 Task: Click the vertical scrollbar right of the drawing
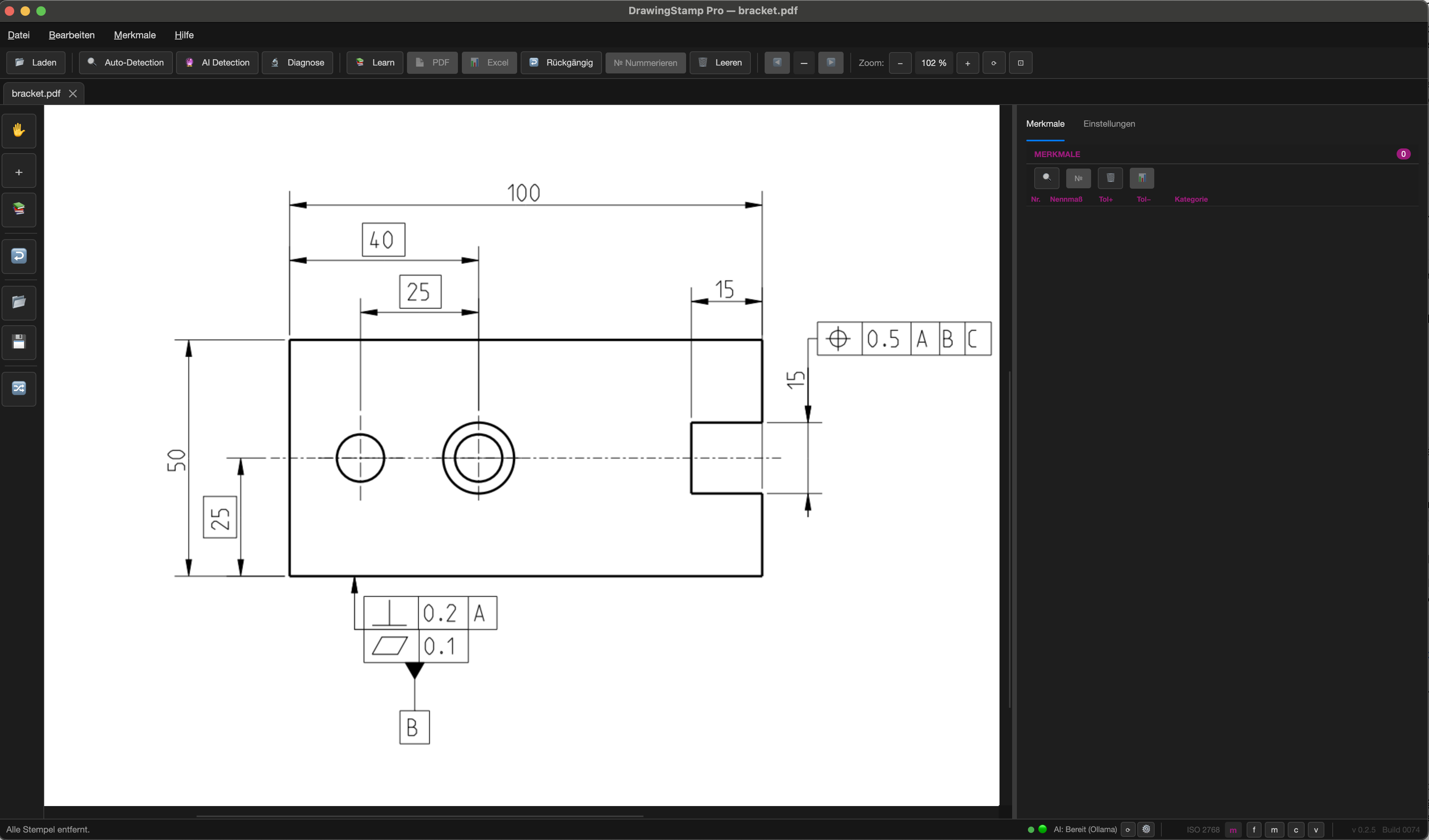1009,539
